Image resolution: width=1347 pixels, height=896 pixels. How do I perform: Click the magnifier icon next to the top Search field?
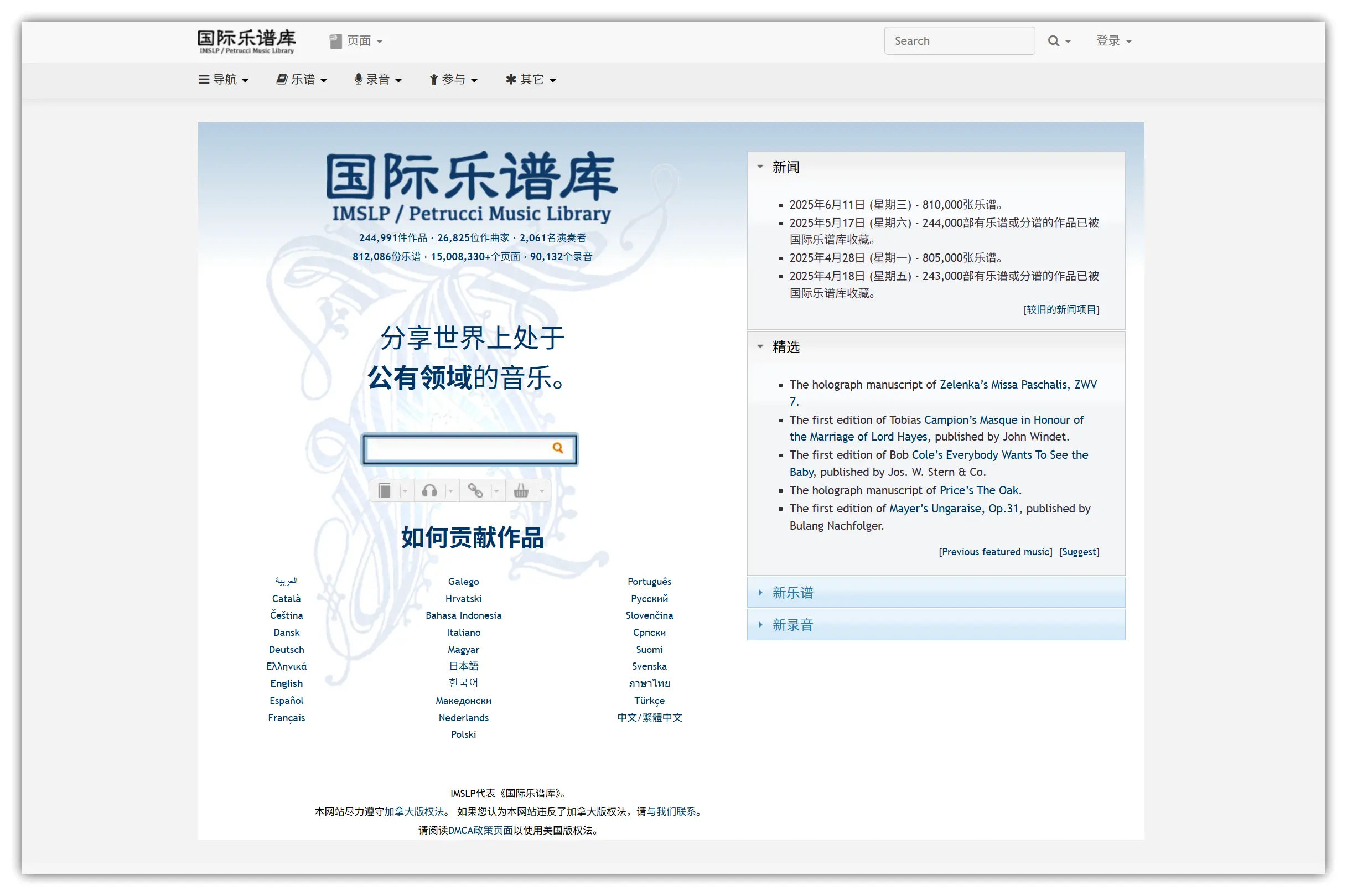tap(1053, 41)
